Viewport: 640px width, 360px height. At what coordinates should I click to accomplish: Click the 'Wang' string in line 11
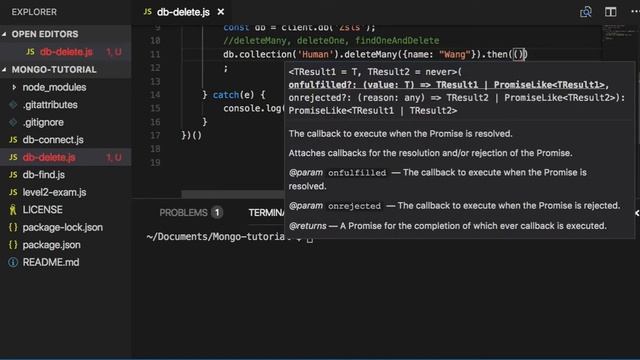tap(454, 54)
